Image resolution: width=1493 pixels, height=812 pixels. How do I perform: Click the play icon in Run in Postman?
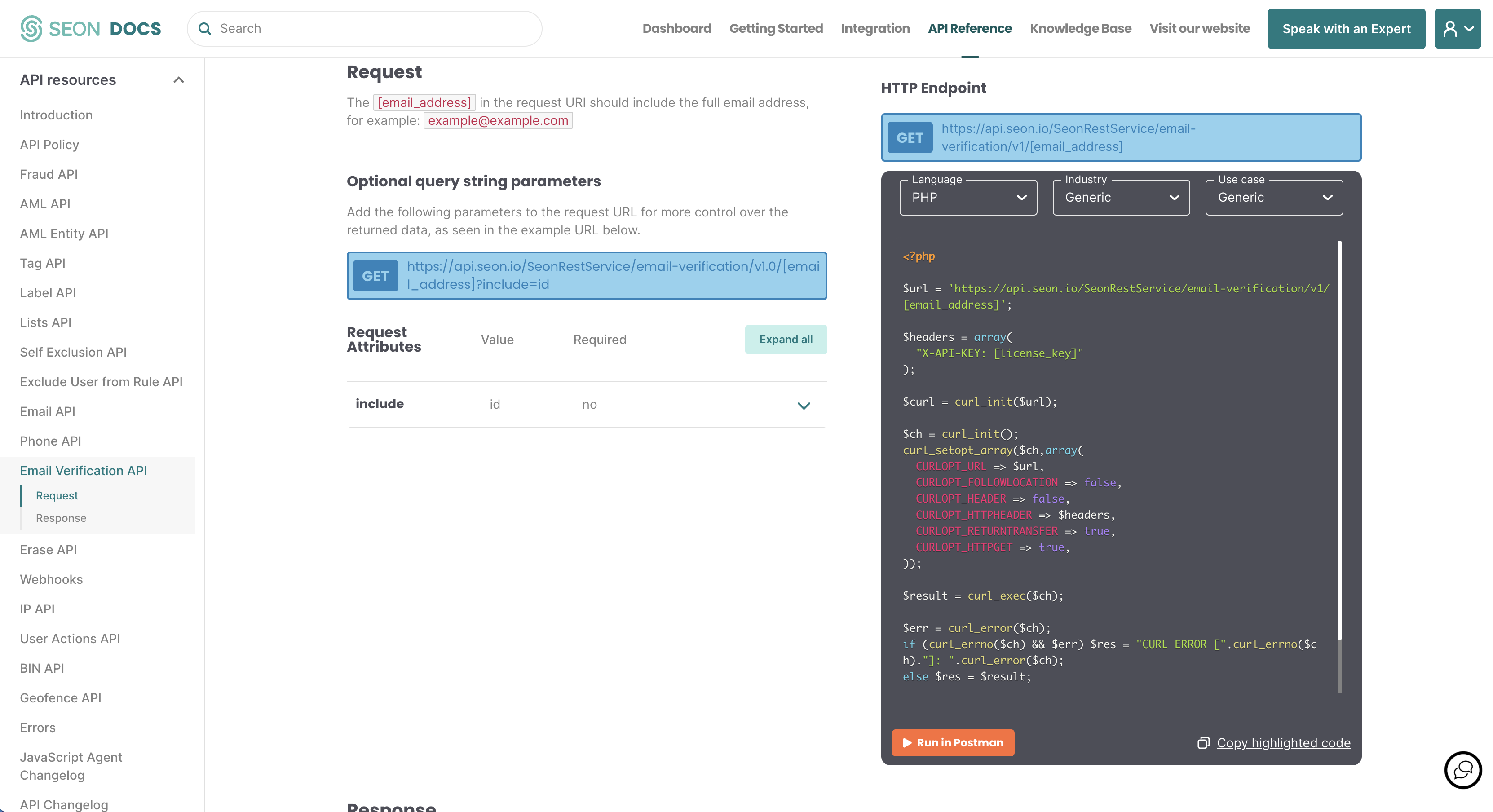point(907,743)
